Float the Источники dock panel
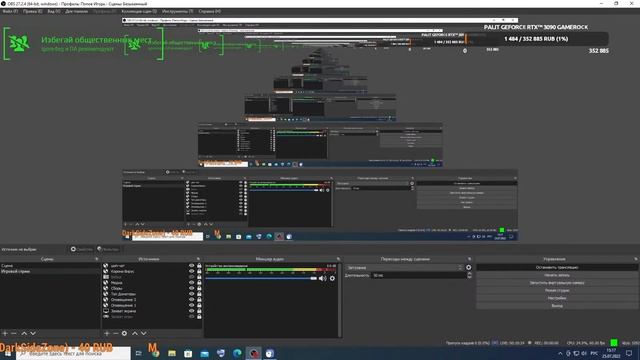The width and height of the screenshot is (640, 360). click(x=198, y=259)
